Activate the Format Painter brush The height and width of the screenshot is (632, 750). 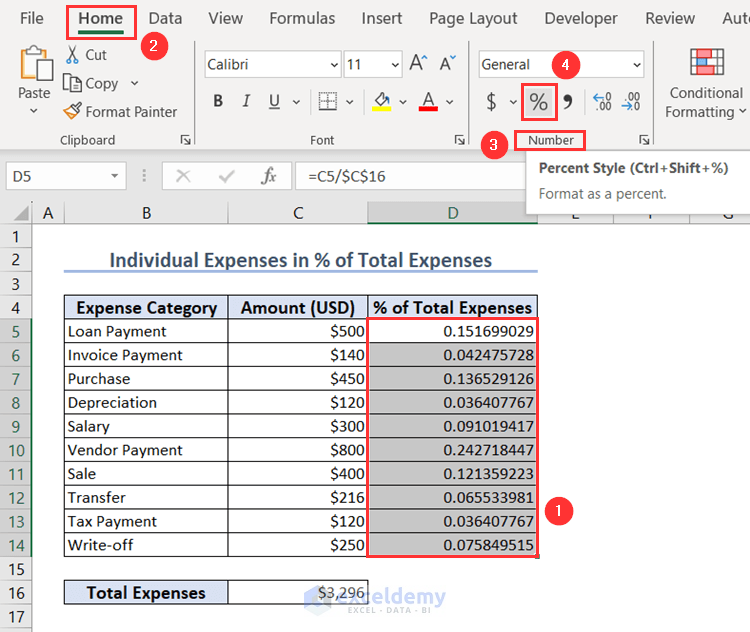point(73,111)
